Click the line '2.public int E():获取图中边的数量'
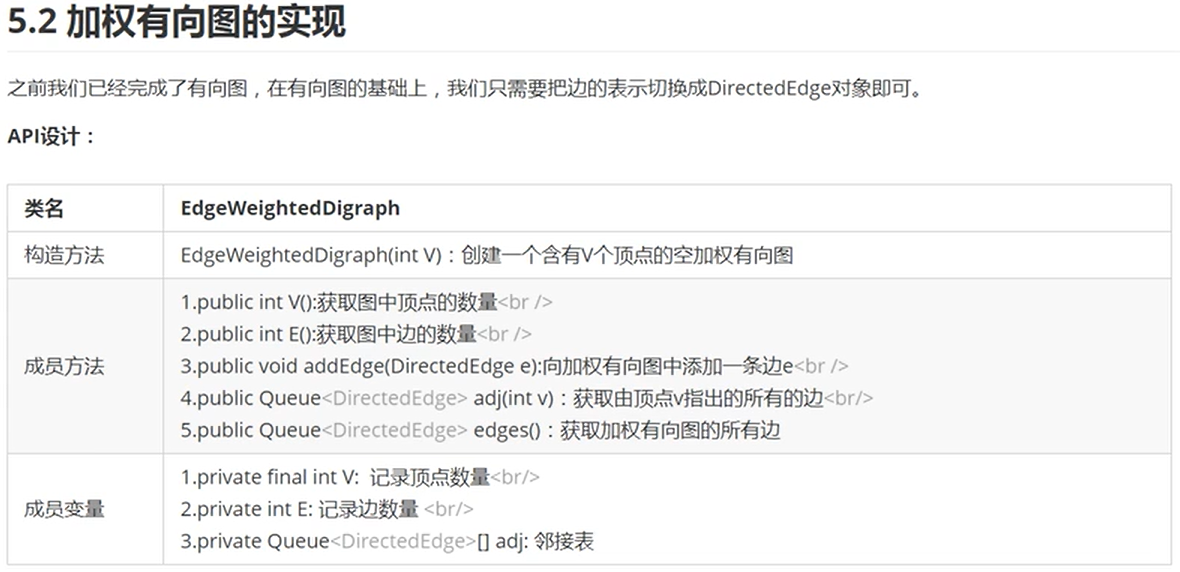1180x572 pixels. point(356,334)
